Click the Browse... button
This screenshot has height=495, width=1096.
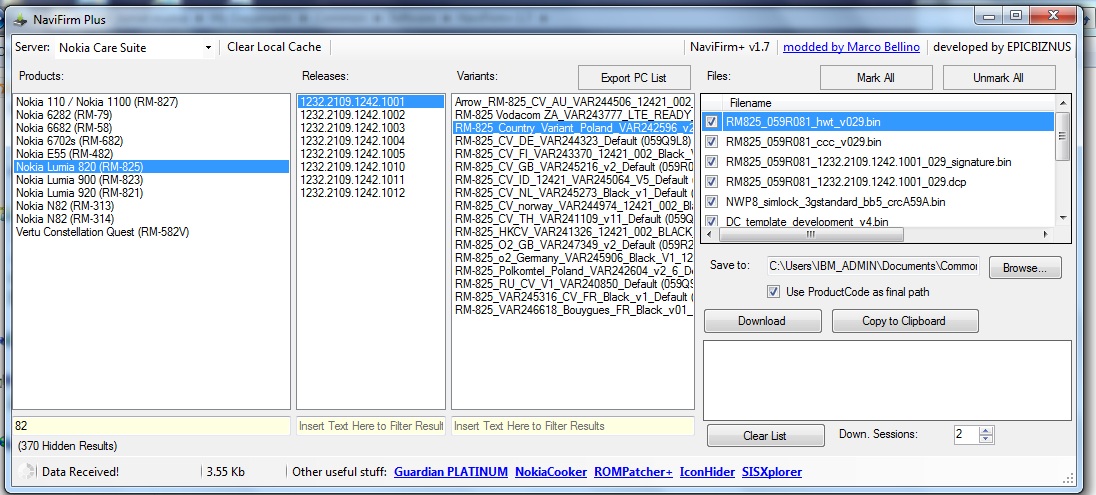tap(1025, 268)
